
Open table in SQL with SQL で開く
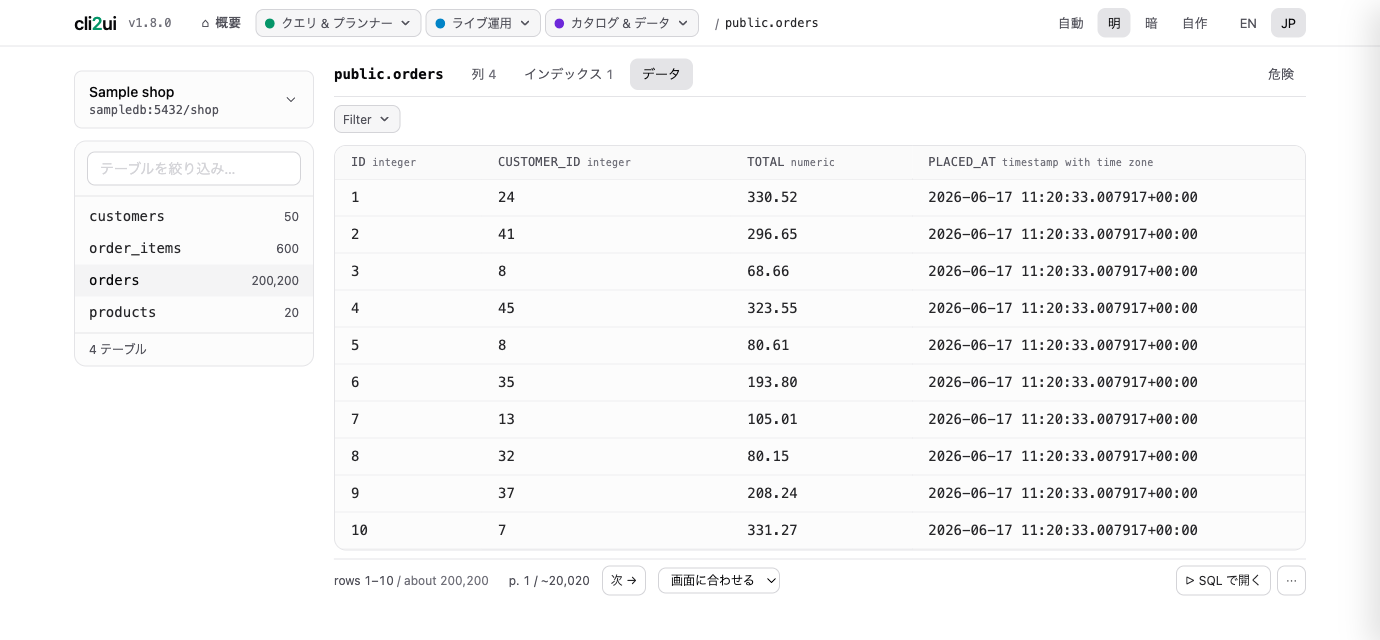tap(1223, 580)
